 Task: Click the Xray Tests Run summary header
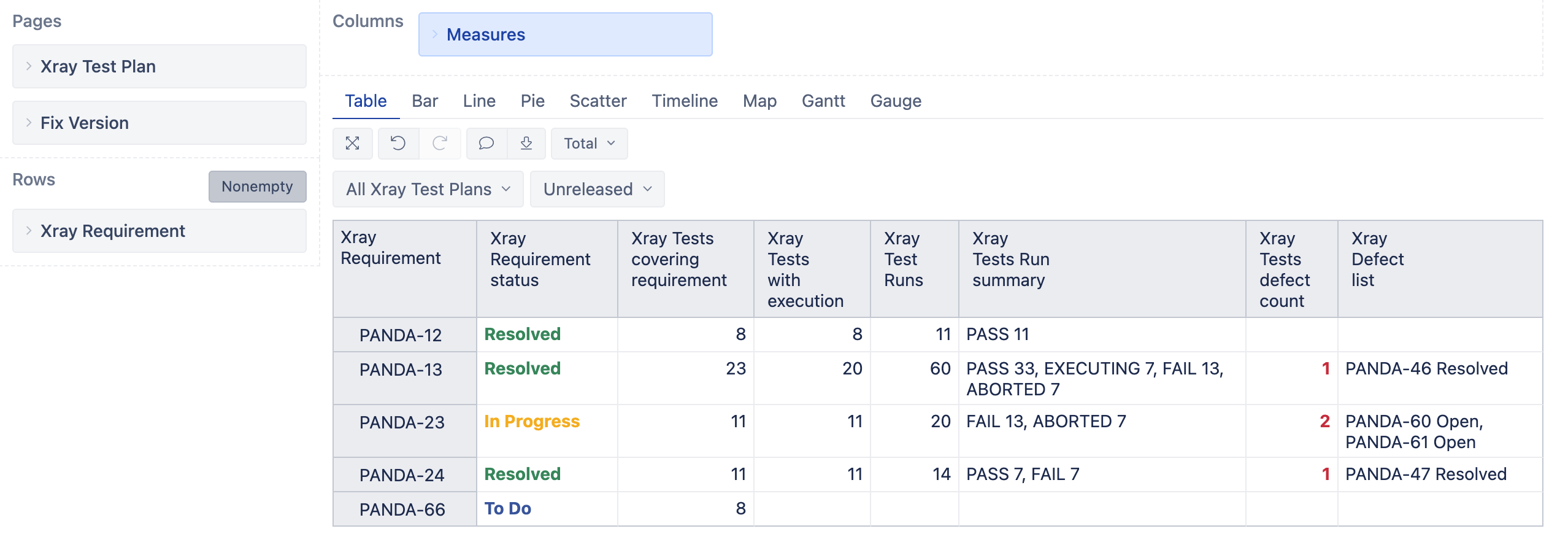point(1102,269)
